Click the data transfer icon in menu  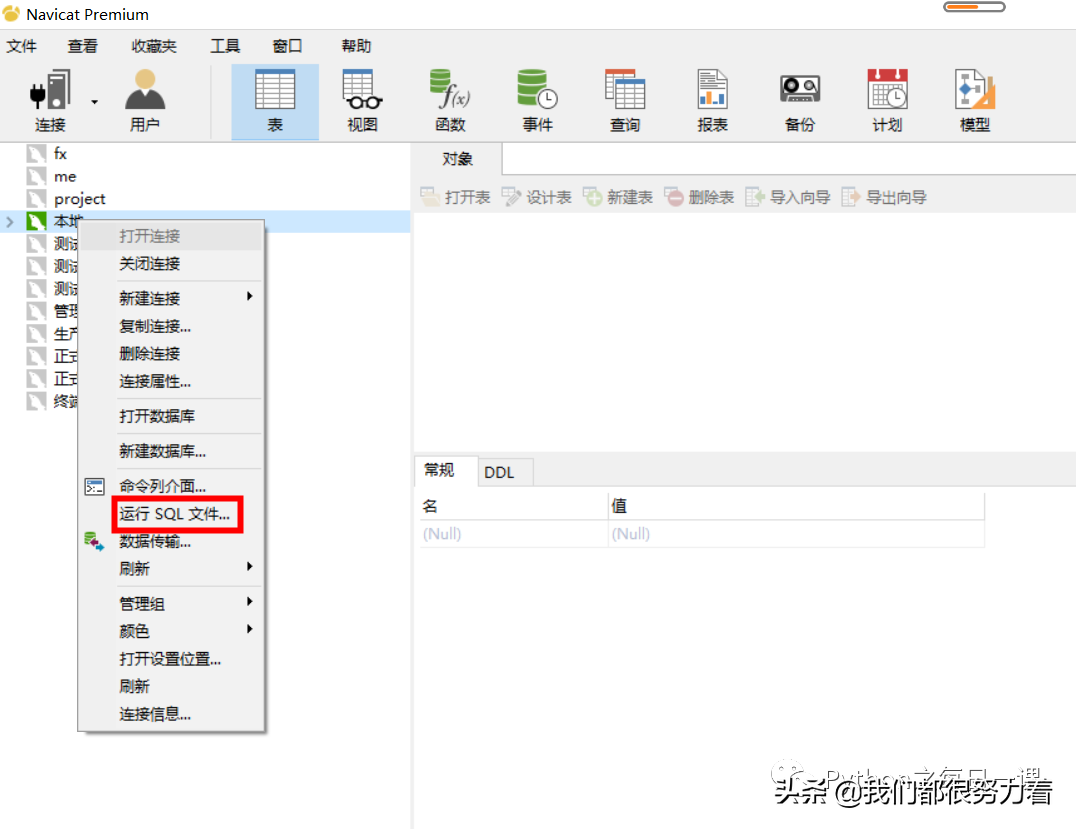94,541
